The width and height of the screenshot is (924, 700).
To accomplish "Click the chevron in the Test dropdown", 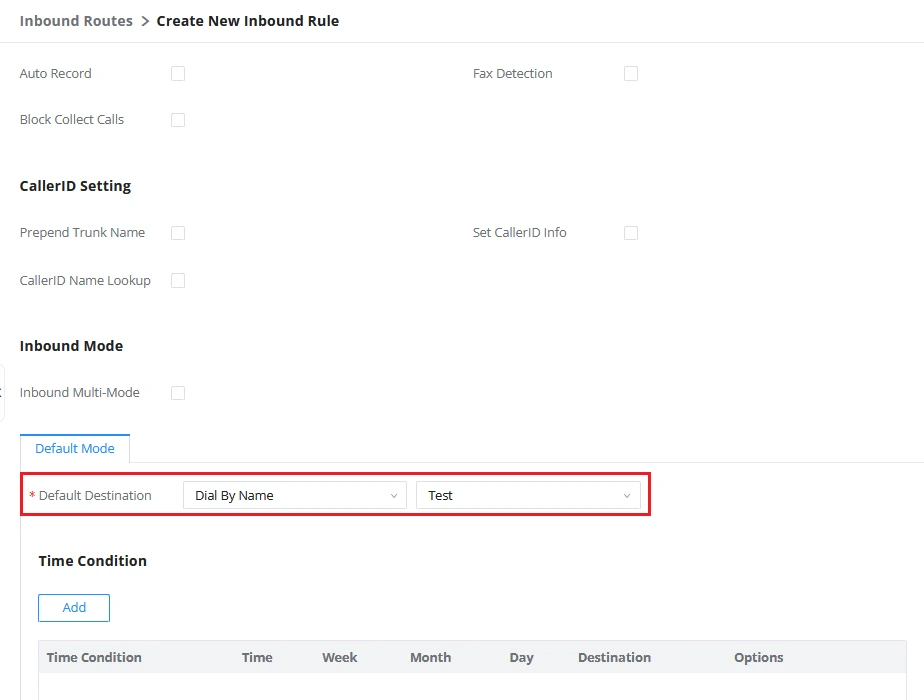I will pos(627,496).
